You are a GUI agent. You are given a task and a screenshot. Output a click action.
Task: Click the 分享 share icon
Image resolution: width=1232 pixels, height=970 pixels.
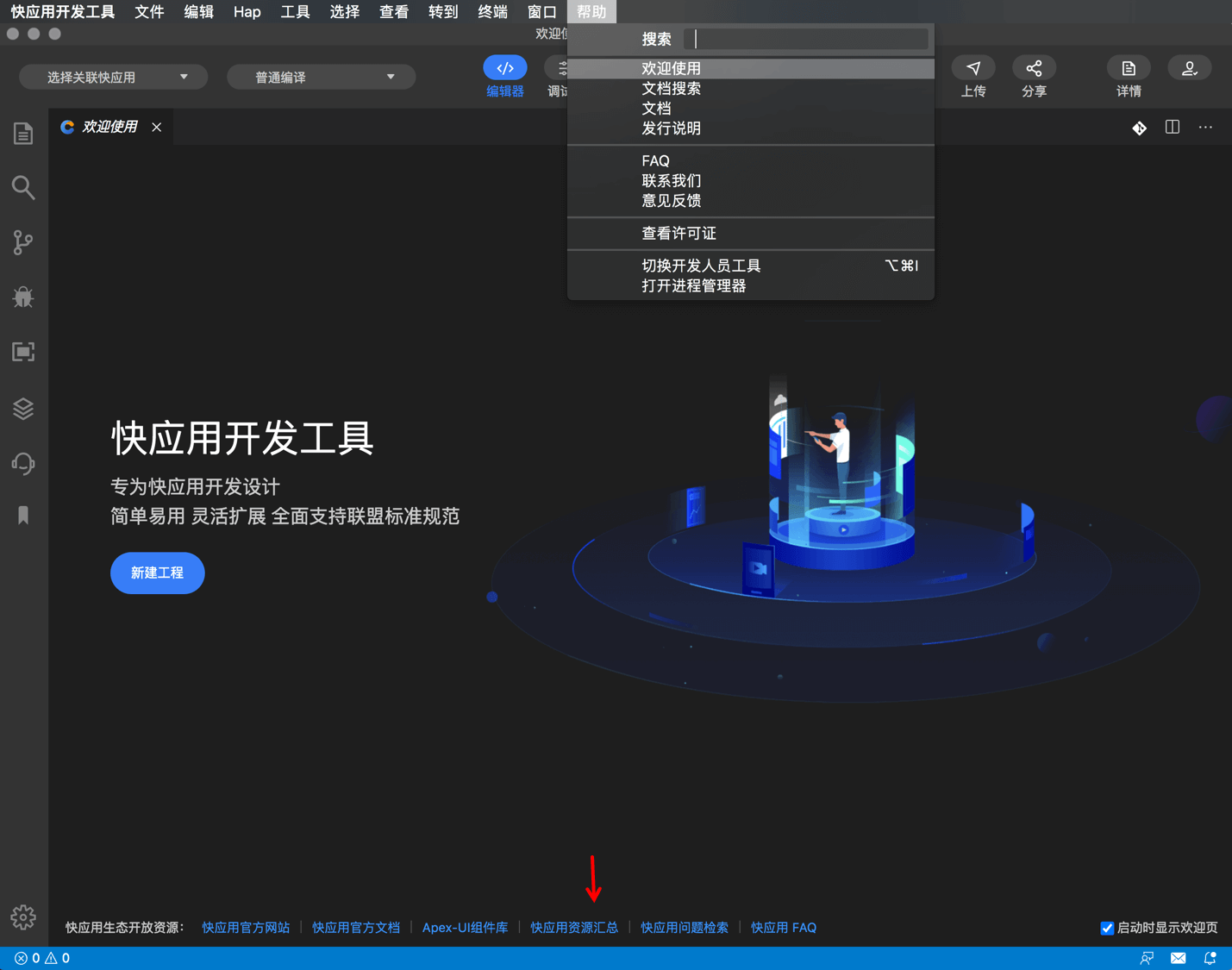[1034, 67]
